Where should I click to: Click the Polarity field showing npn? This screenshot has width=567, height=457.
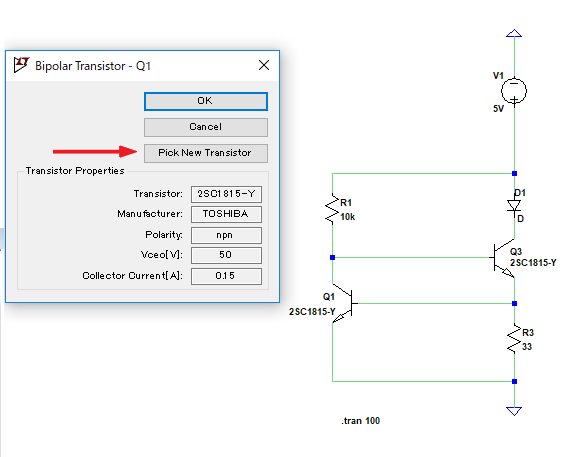click(x=226, y=235)
